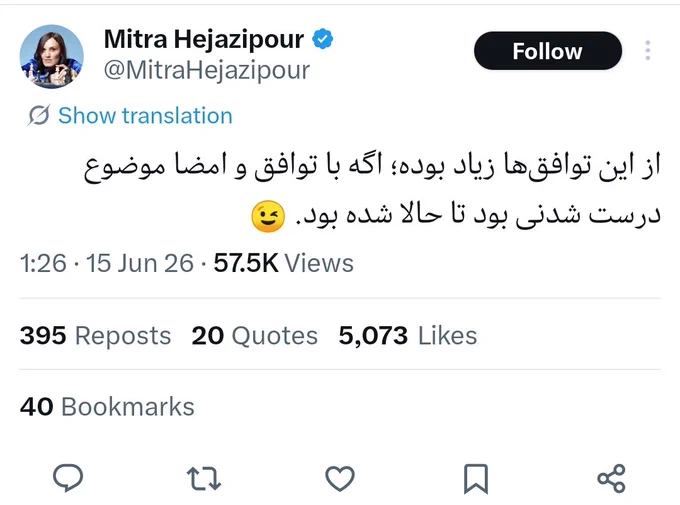View the 5,073 Likes list
Image resolution: width=680 pixels, height=505 pixels.
[408, 335]
